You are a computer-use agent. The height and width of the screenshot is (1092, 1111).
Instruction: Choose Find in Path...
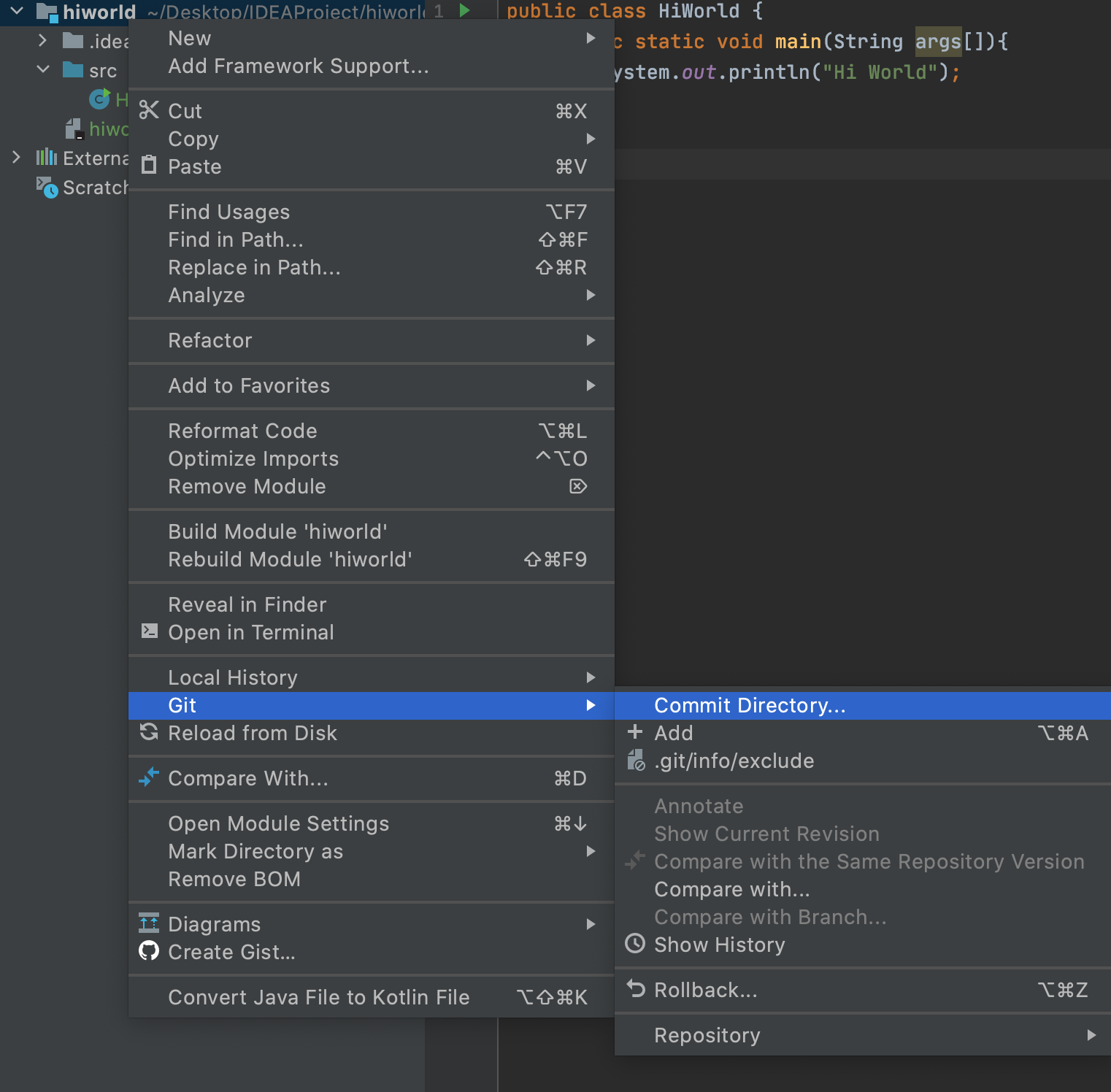point(371,239)
